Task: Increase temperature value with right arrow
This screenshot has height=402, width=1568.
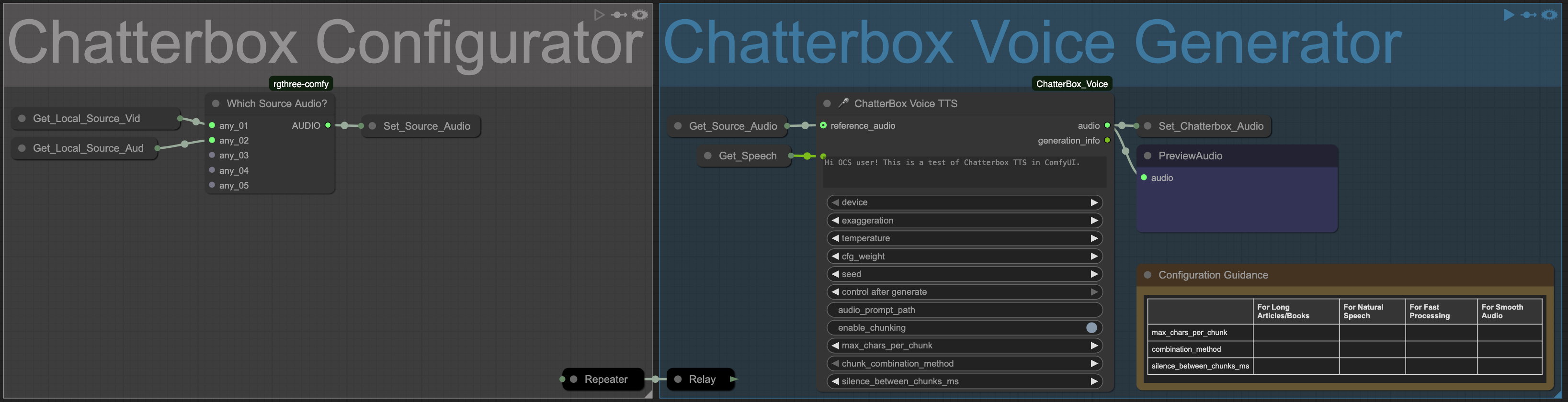Action: point(1094,238)
